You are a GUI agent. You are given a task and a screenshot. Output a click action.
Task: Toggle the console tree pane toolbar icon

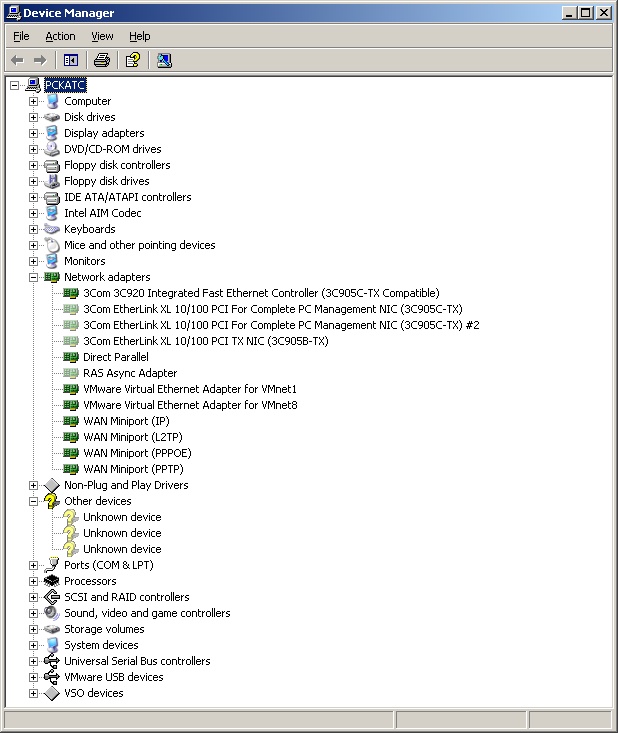click(x=71, y=60)
